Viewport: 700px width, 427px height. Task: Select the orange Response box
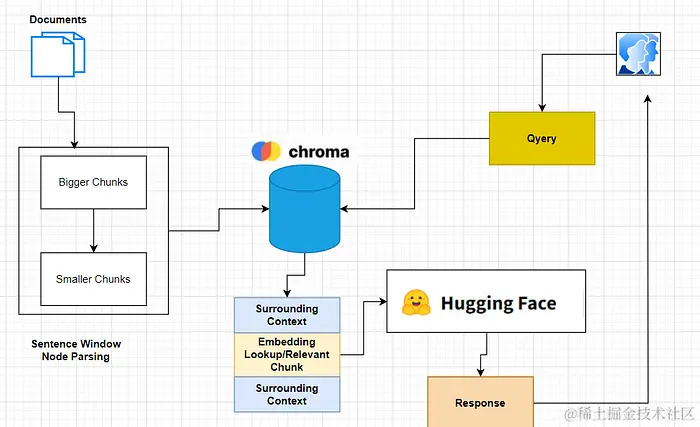tap(480, 402)
